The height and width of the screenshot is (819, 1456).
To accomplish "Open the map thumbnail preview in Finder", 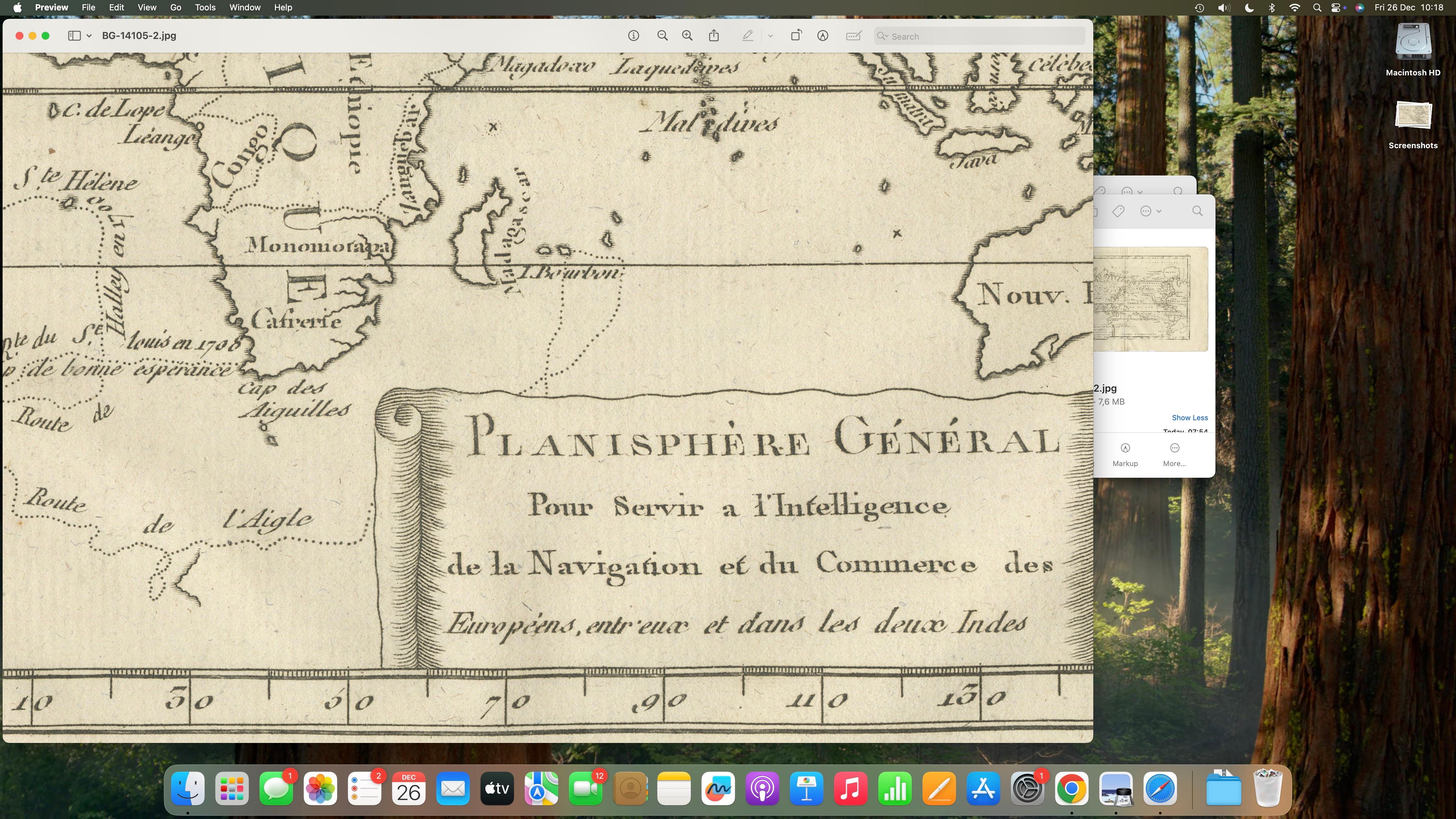I will 1151,299.
